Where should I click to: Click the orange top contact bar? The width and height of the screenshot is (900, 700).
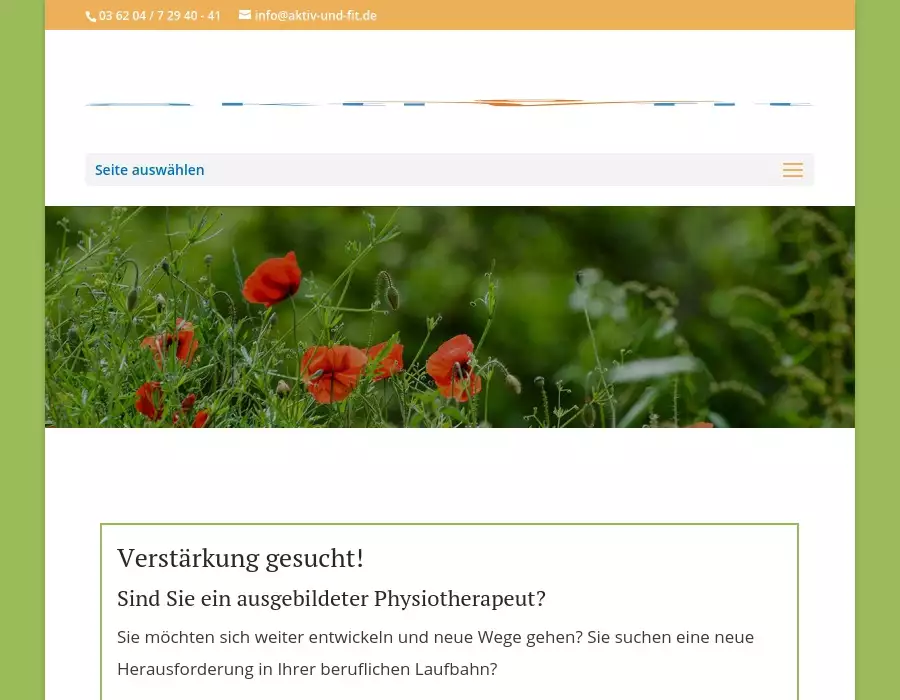[600, 15]
